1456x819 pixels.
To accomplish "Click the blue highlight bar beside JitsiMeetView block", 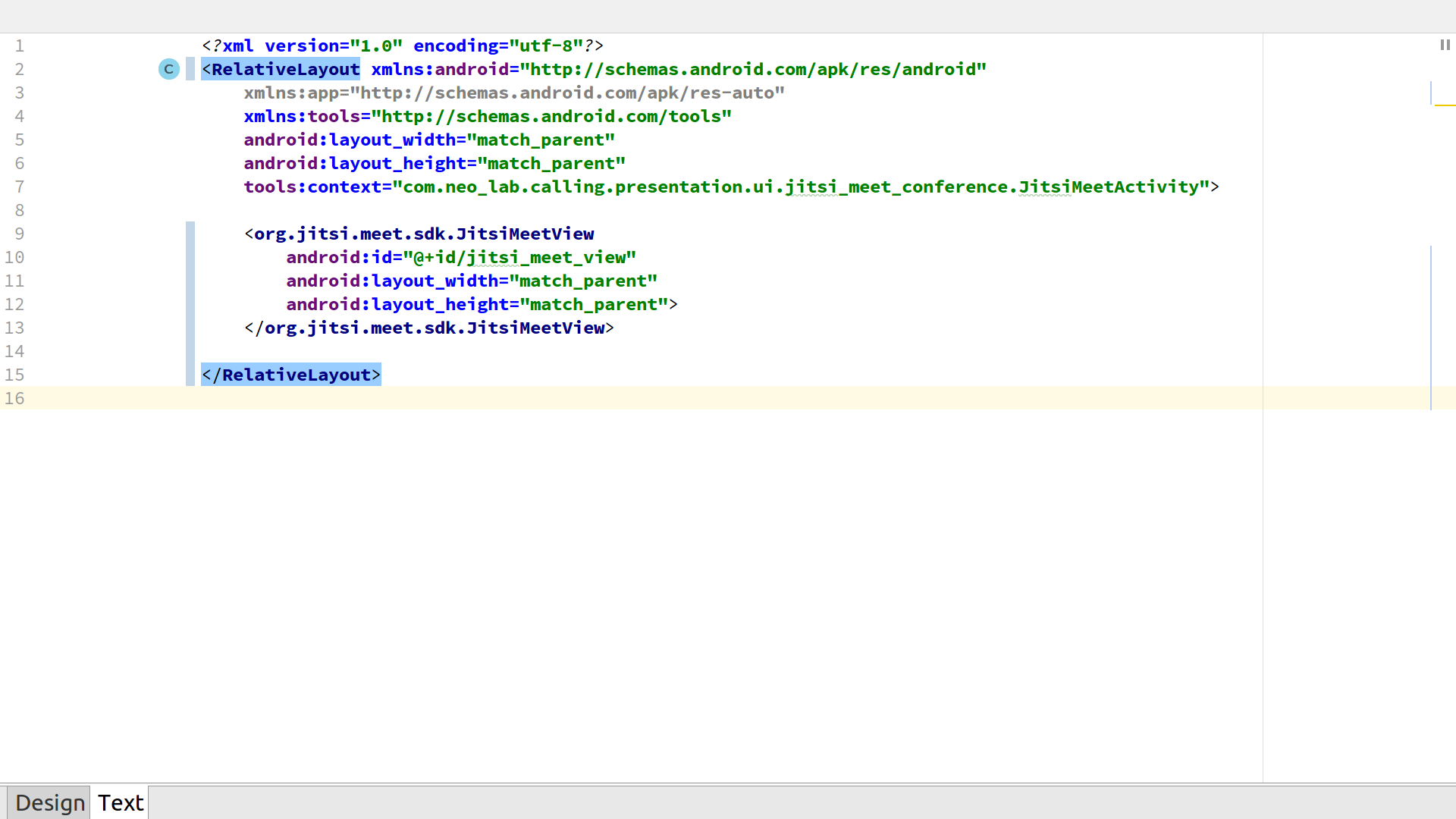I will pyautogui.click(x=190, y=303).
